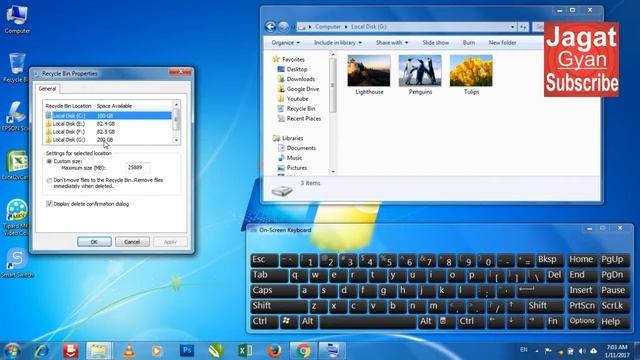Viewport: 640px width, 360px height.
Task: Launch Internet Explorer from the taskbar
Action: point(42,351)
